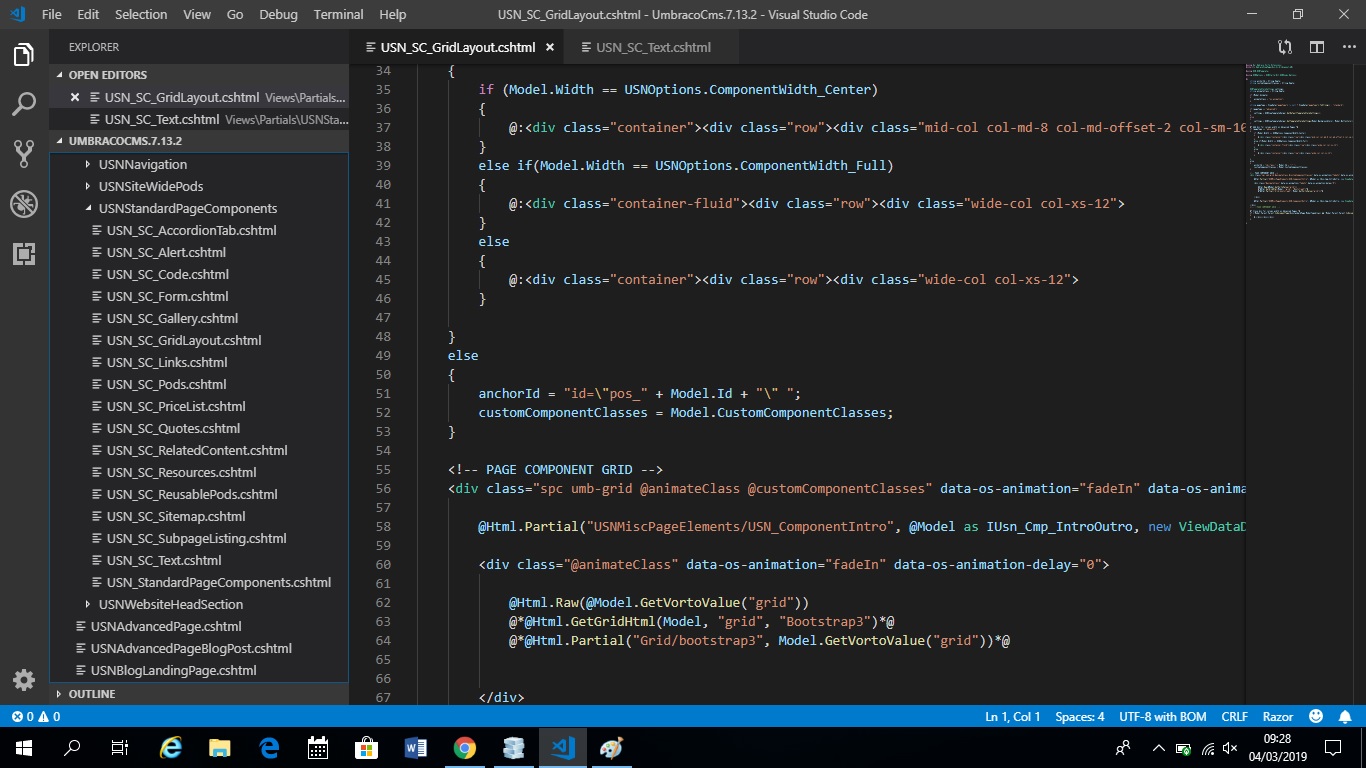Viewport: 1366px width, 768px height.
Task: Change end of line via CRLF
Action: coord(1234,717)
